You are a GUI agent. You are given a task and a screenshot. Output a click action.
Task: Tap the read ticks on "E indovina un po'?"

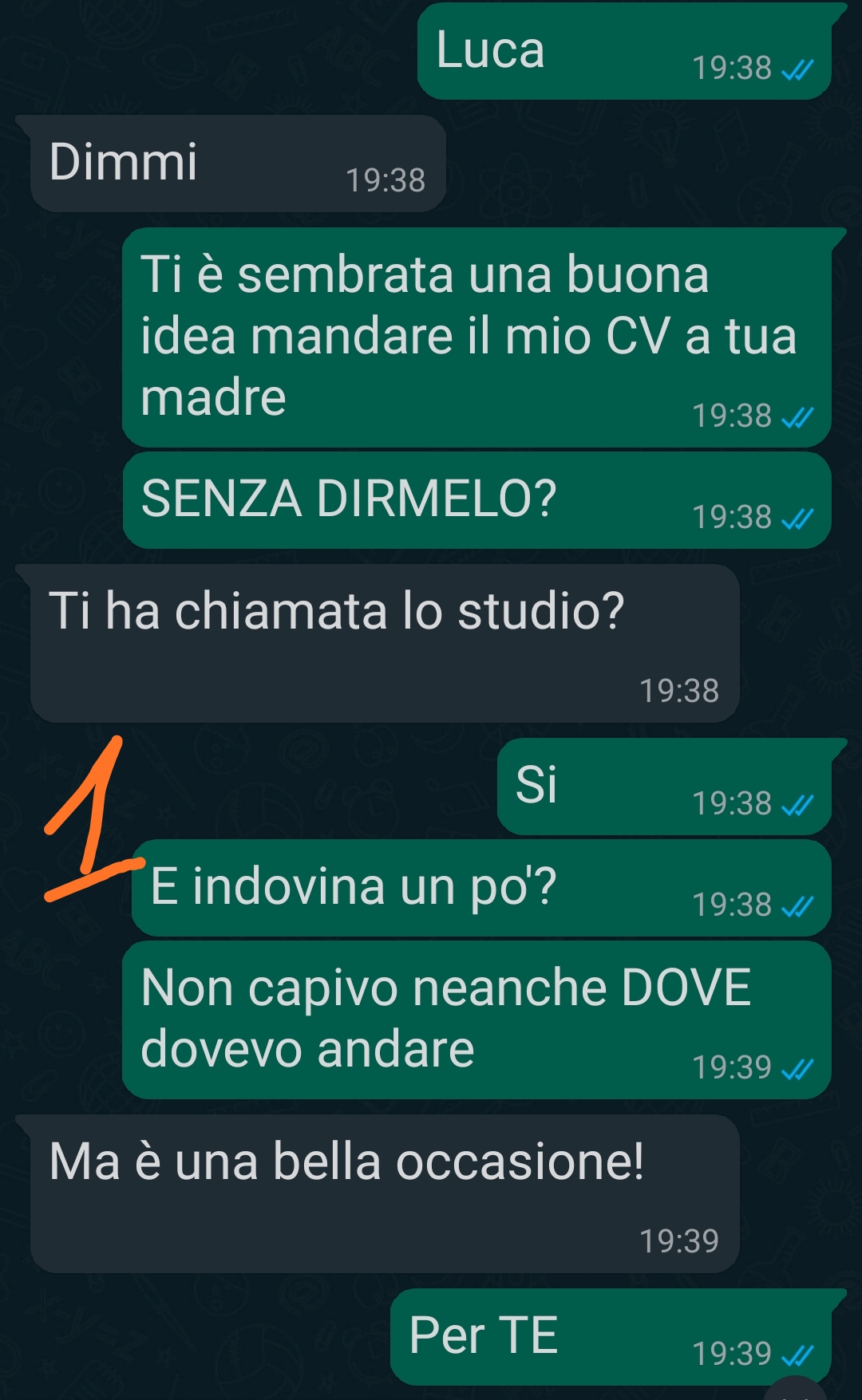[797, 907]
